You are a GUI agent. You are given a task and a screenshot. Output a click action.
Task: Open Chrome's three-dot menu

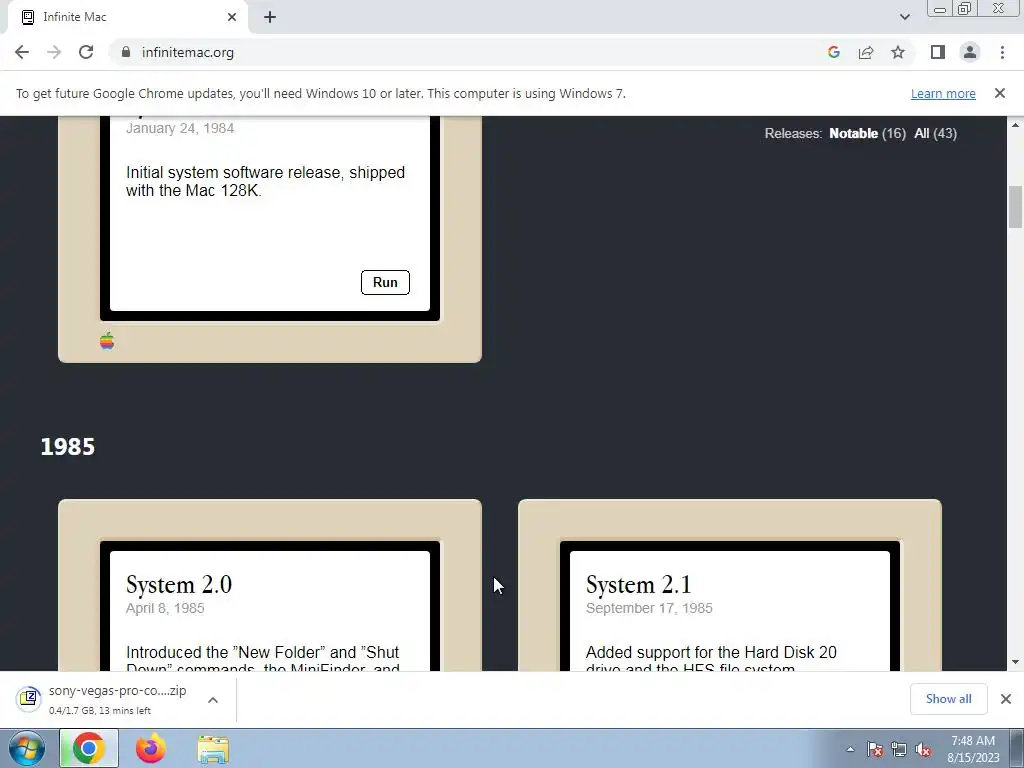(1002, 52)
